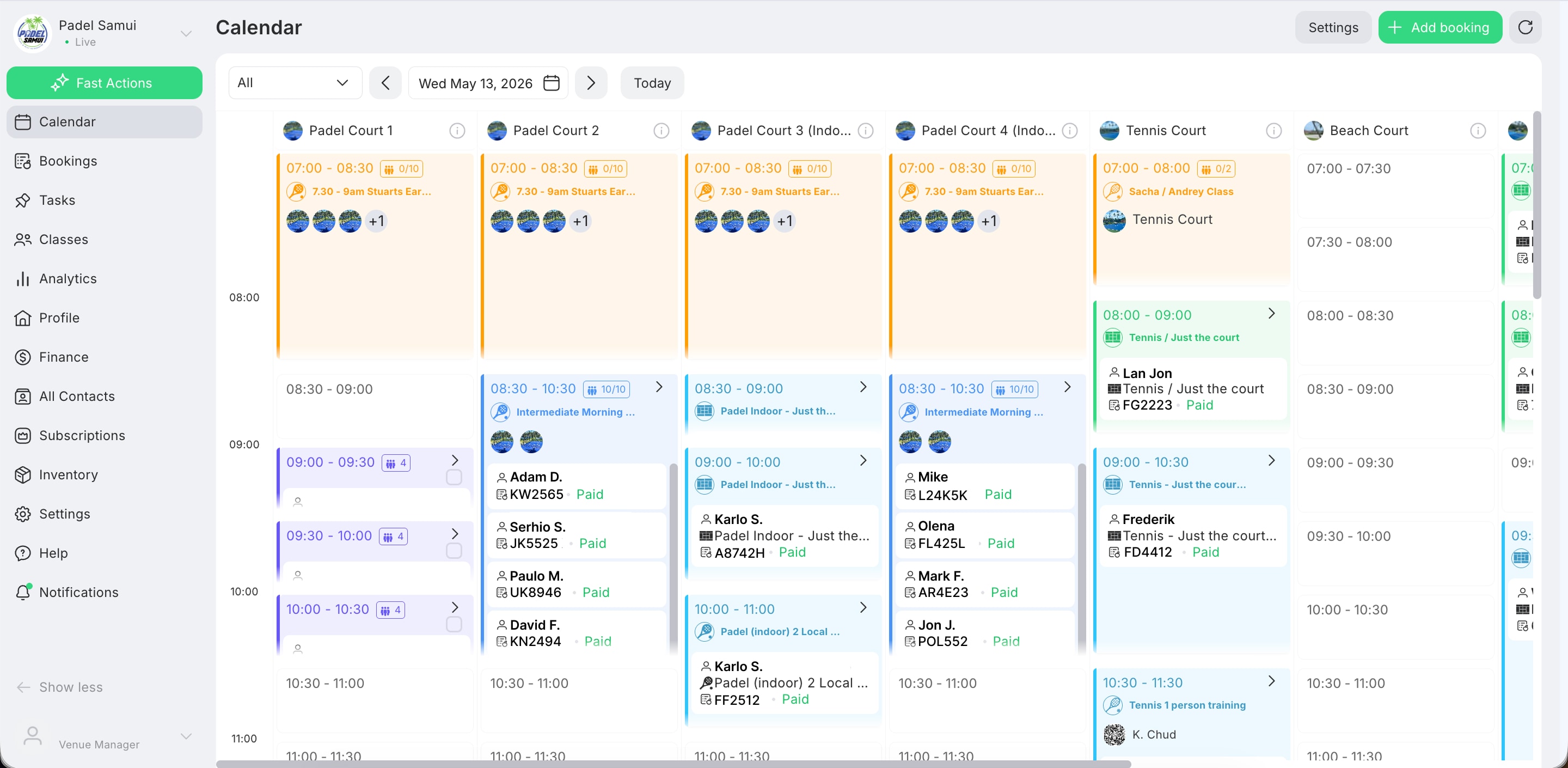Go to Bookings in the sidebar
Screen dimensions: 1568x768
[x=105, y=161]
